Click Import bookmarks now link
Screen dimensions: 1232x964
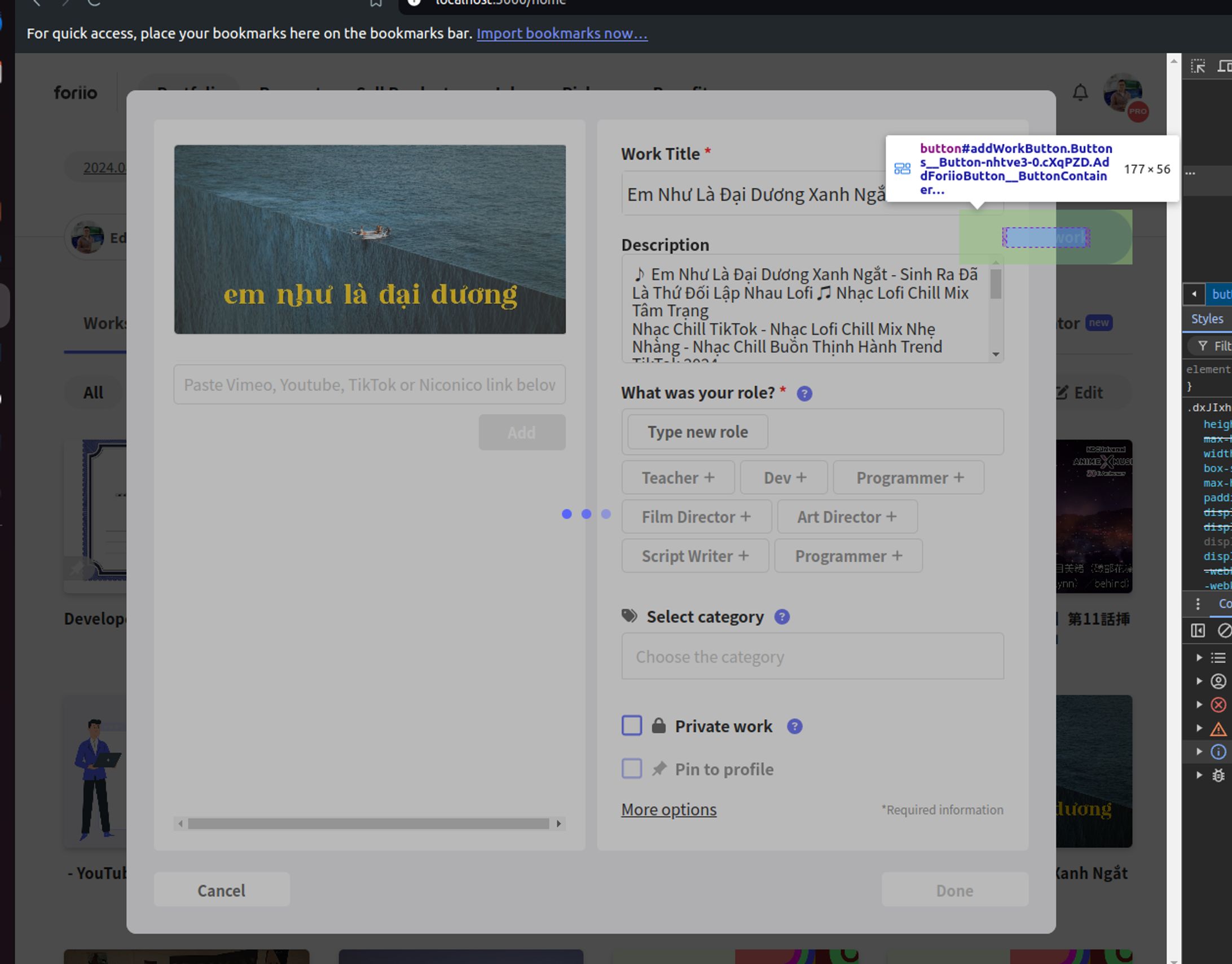click(562, 33)
